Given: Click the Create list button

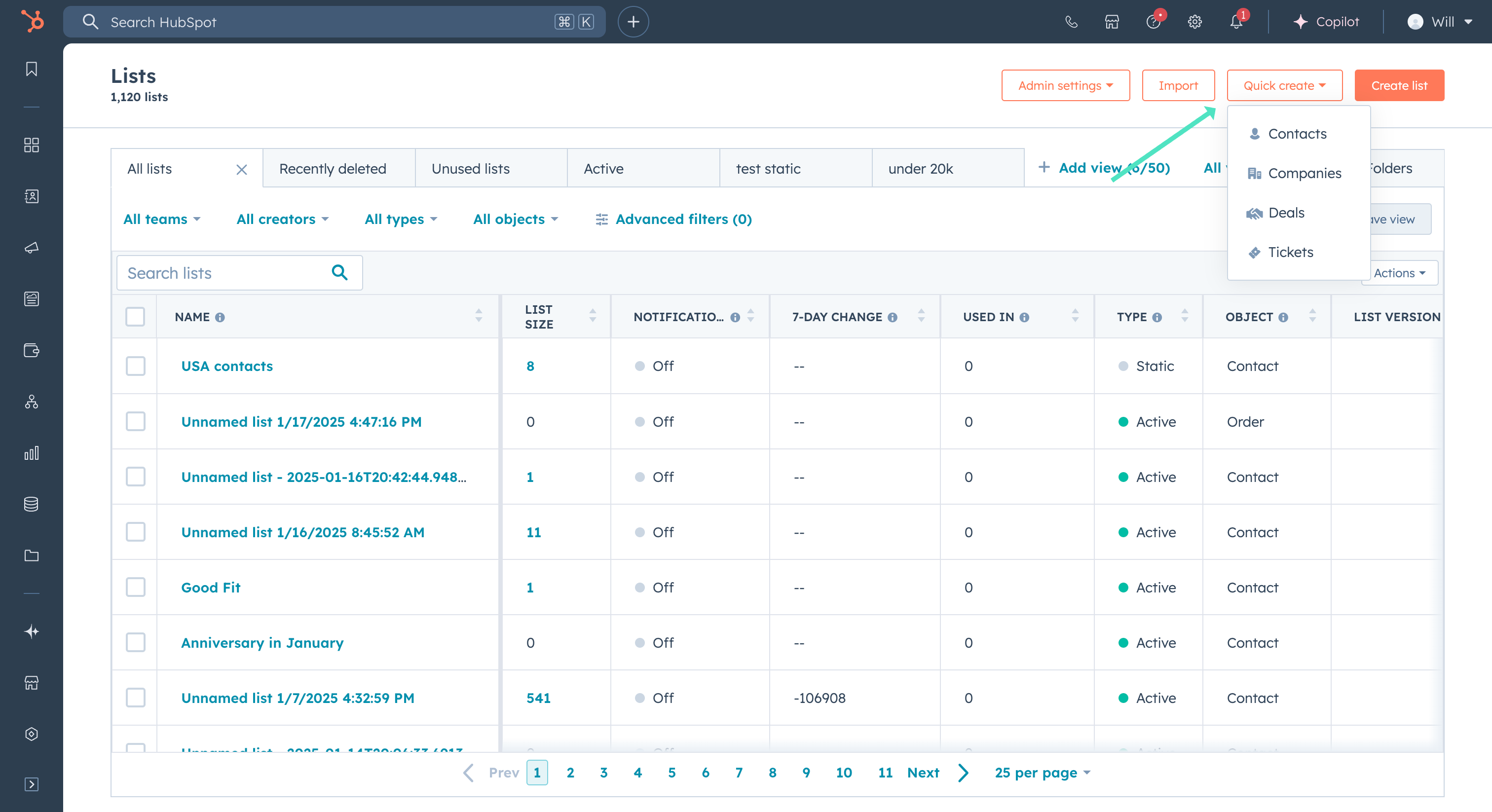Looking at the screenshot, I should pos(1399,86).
